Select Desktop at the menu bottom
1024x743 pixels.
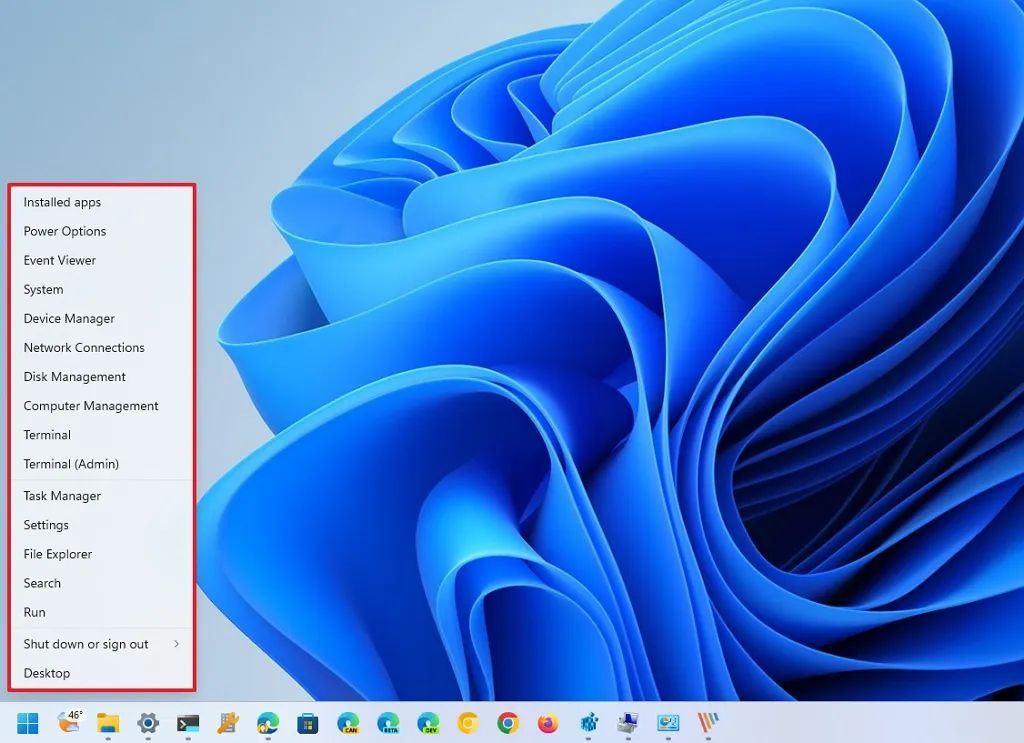(x=47, y=673)
